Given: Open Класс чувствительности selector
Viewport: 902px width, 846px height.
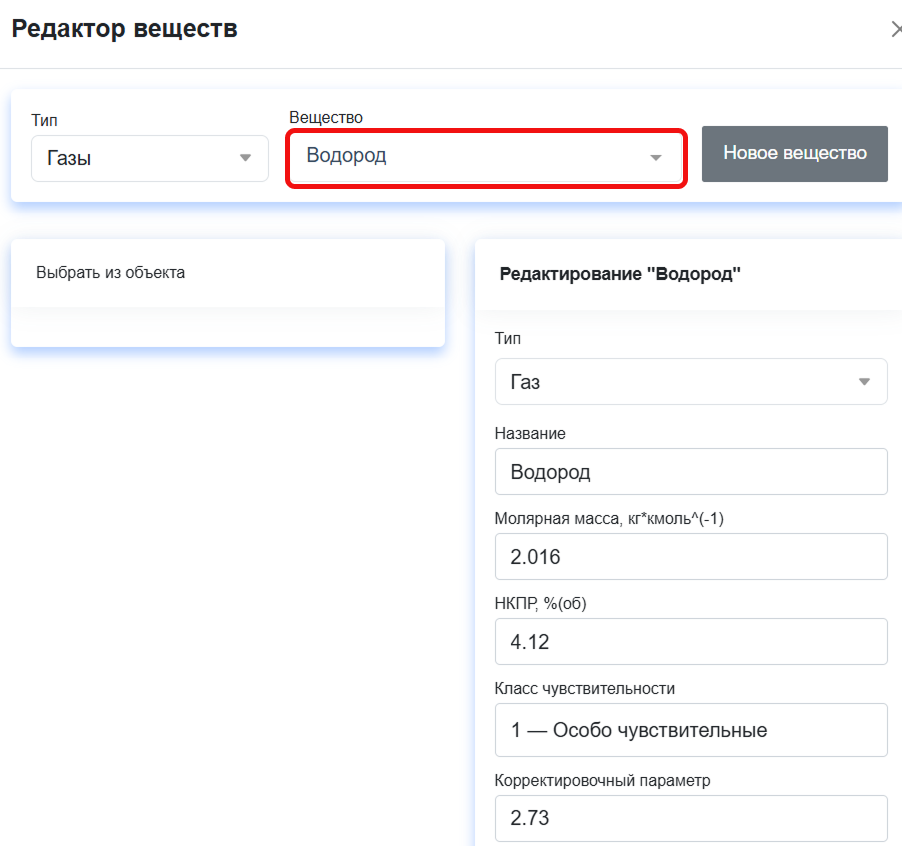Looking at the screenshot, I should (x=691, y=730).
